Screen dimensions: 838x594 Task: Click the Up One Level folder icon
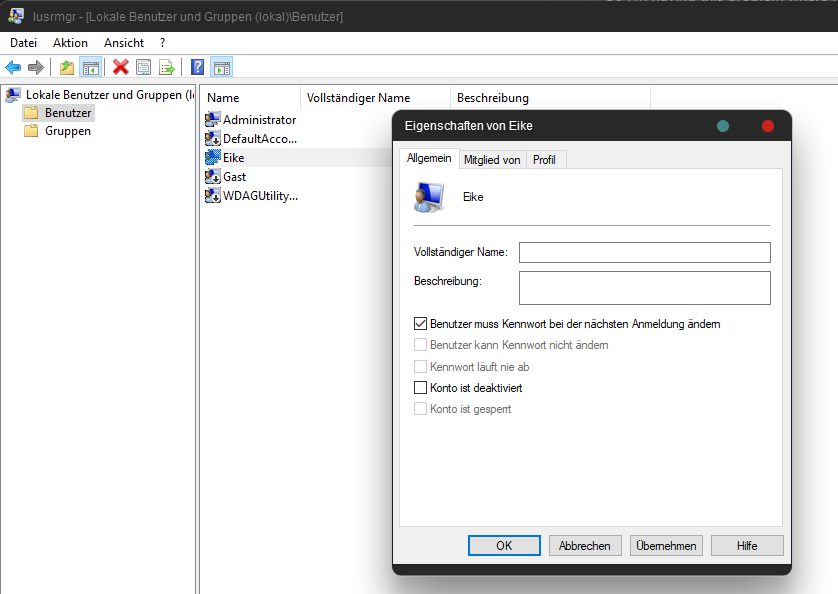point(67,67)
